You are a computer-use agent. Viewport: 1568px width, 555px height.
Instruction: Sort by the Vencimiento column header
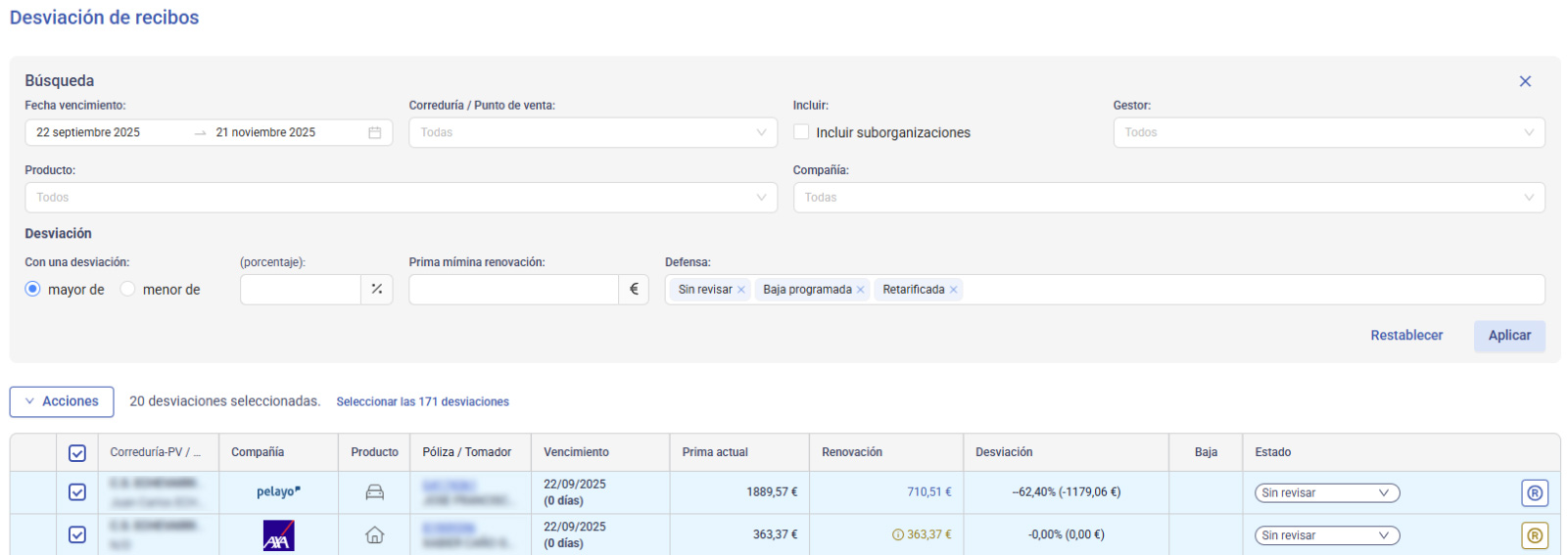click(x=576, y=452)
